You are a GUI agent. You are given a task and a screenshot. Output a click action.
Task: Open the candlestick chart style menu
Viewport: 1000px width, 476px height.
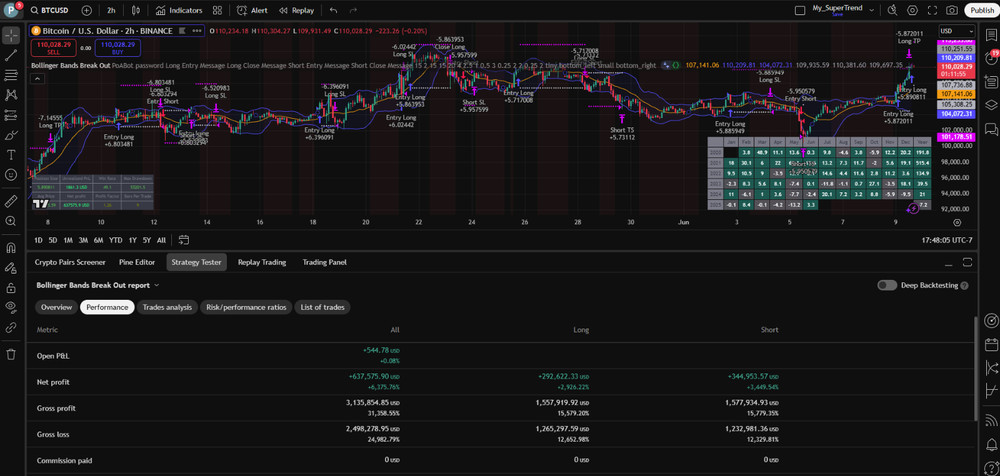pyautogui.click(x=135, y=10)
